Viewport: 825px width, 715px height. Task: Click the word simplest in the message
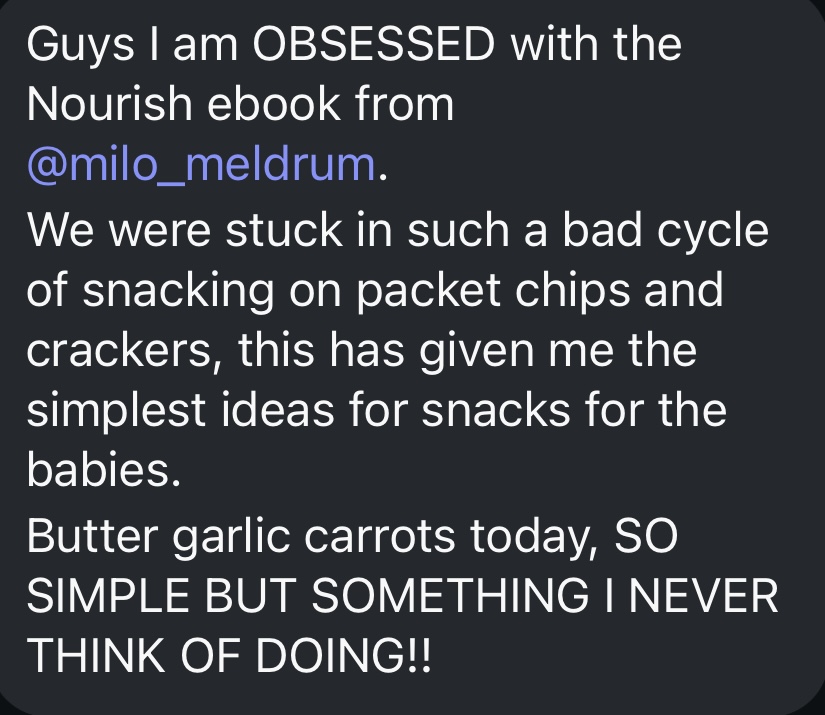[116, 410]
